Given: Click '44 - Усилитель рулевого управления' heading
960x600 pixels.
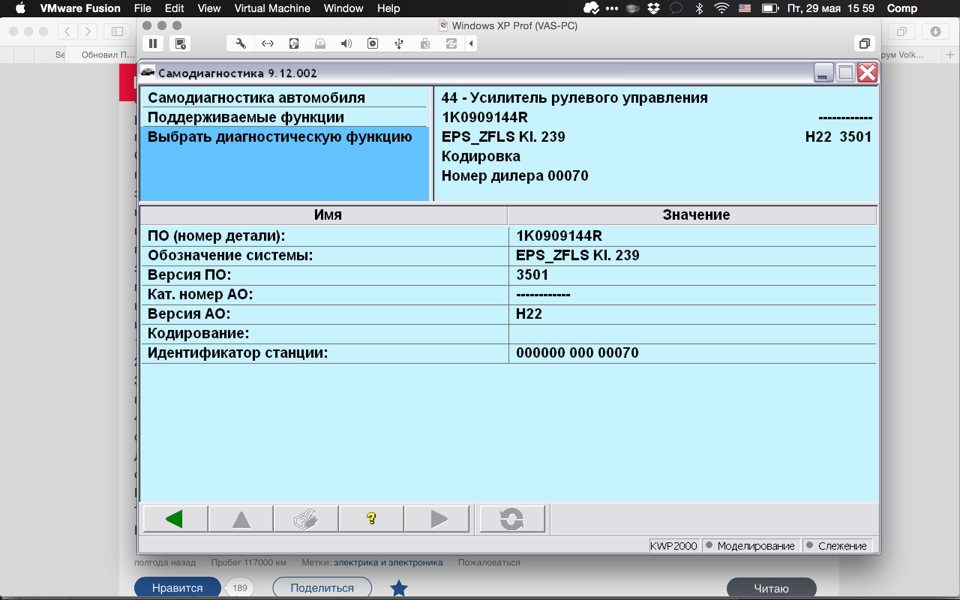Looking at the screenshot, I should 574,97.
